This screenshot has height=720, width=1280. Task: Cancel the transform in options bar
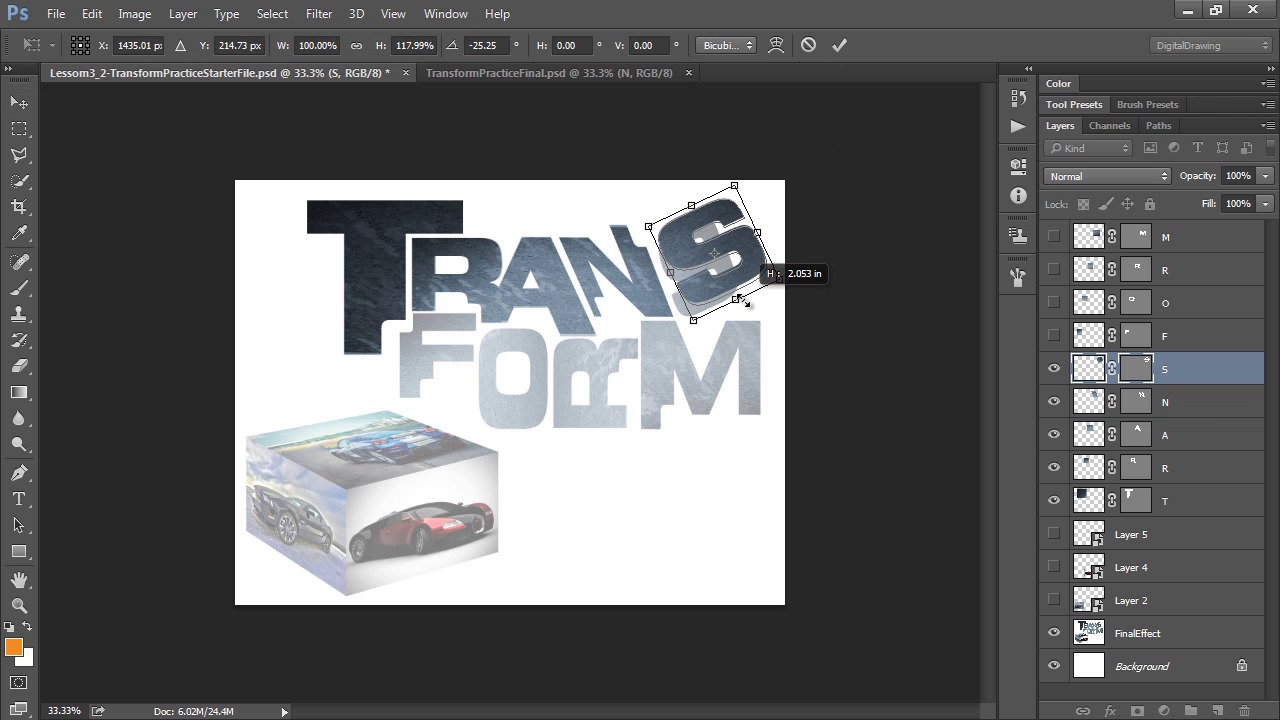click(808, 45)
